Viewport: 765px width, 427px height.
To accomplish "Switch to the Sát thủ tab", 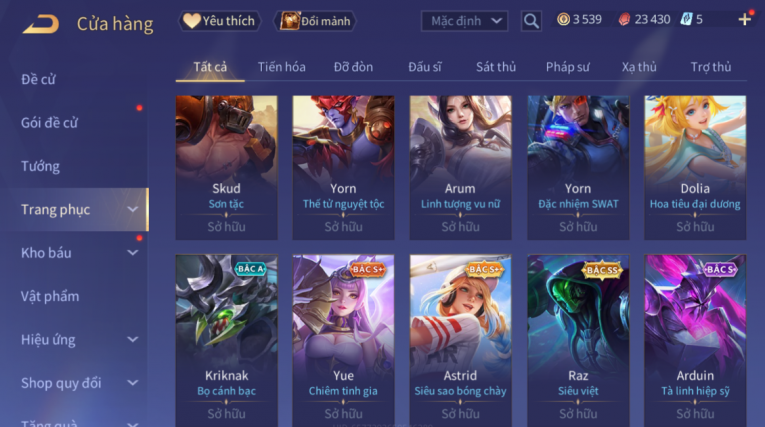I will pos(496,67).
